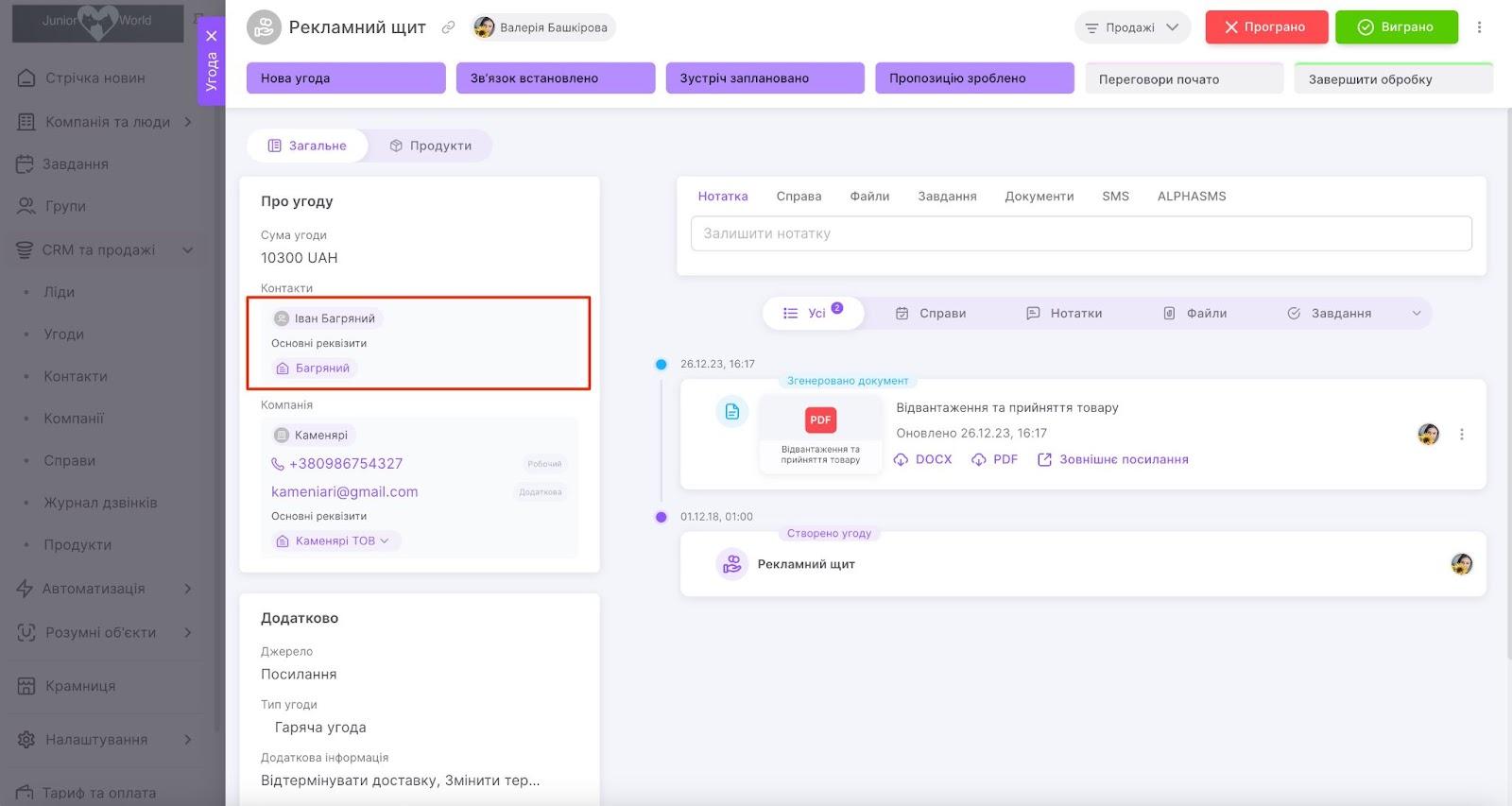The image size is (1512, 806).
Task: Collapse CRM та продажі sidebar section
Action: (187, 250)
